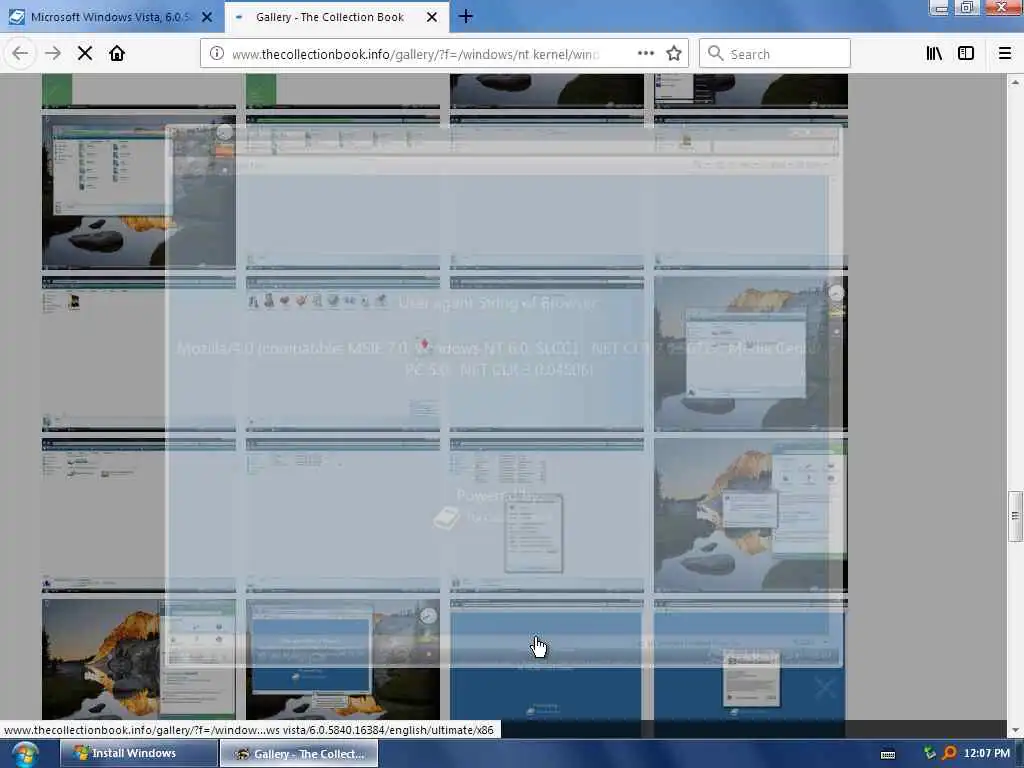Focus the address bar URL field

415,54
